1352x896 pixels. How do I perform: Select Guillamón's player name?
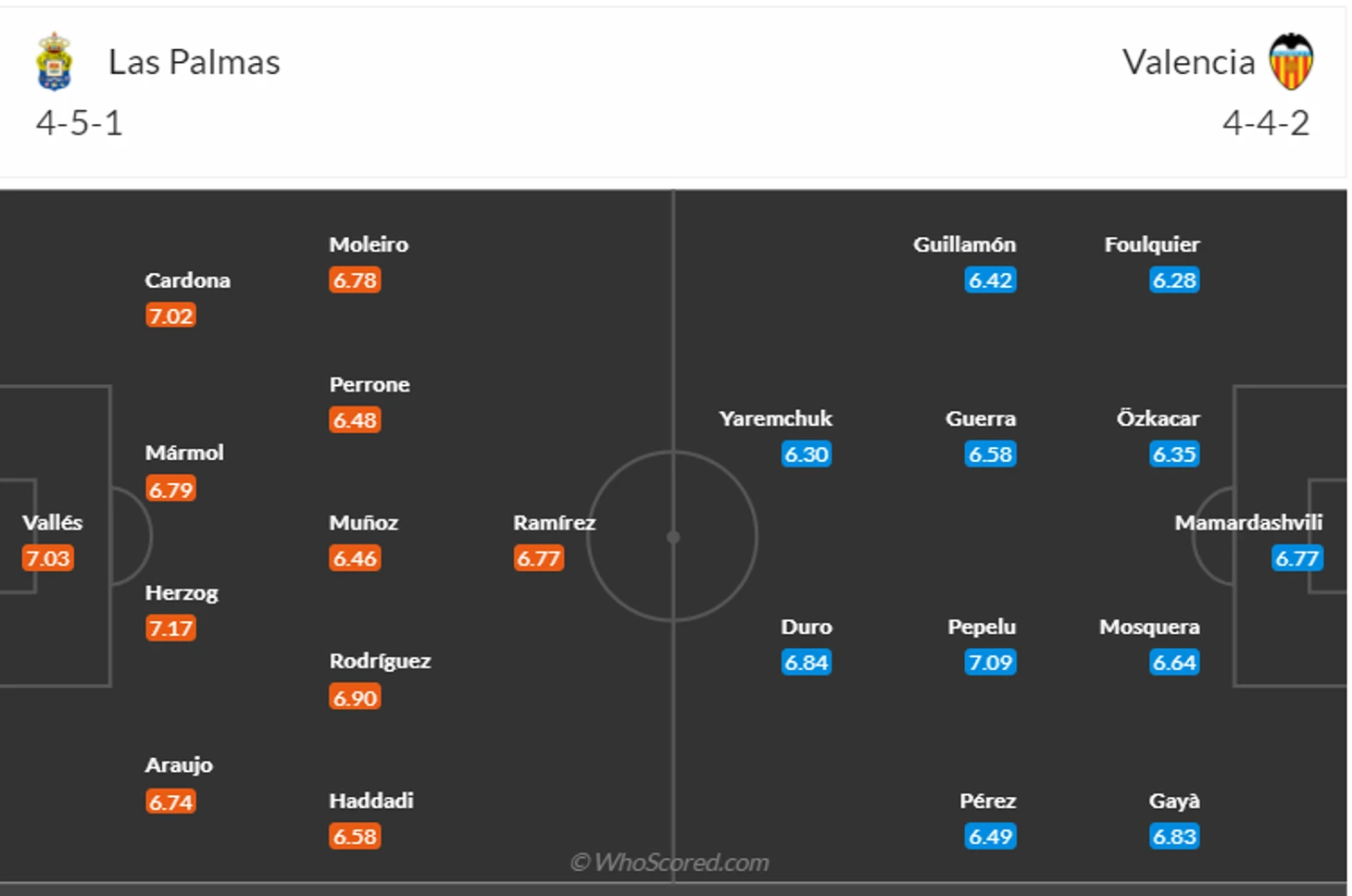click(x=964, y=244)
